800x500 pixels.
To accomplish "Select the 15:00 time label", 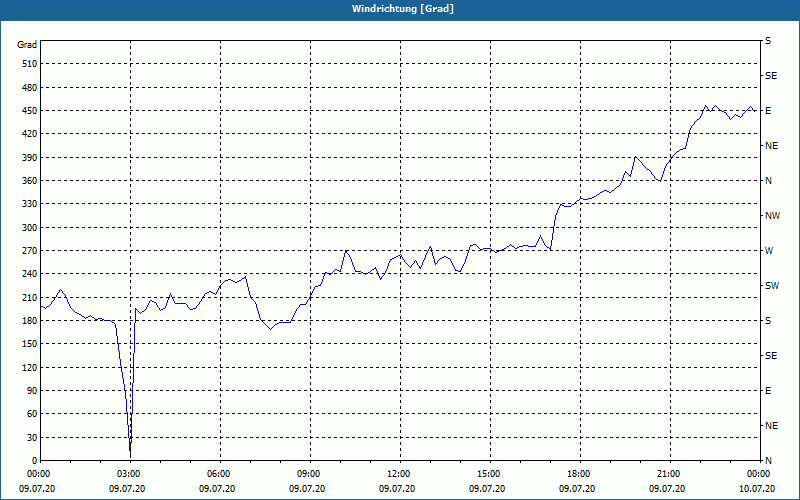I will tap(490, 474).
